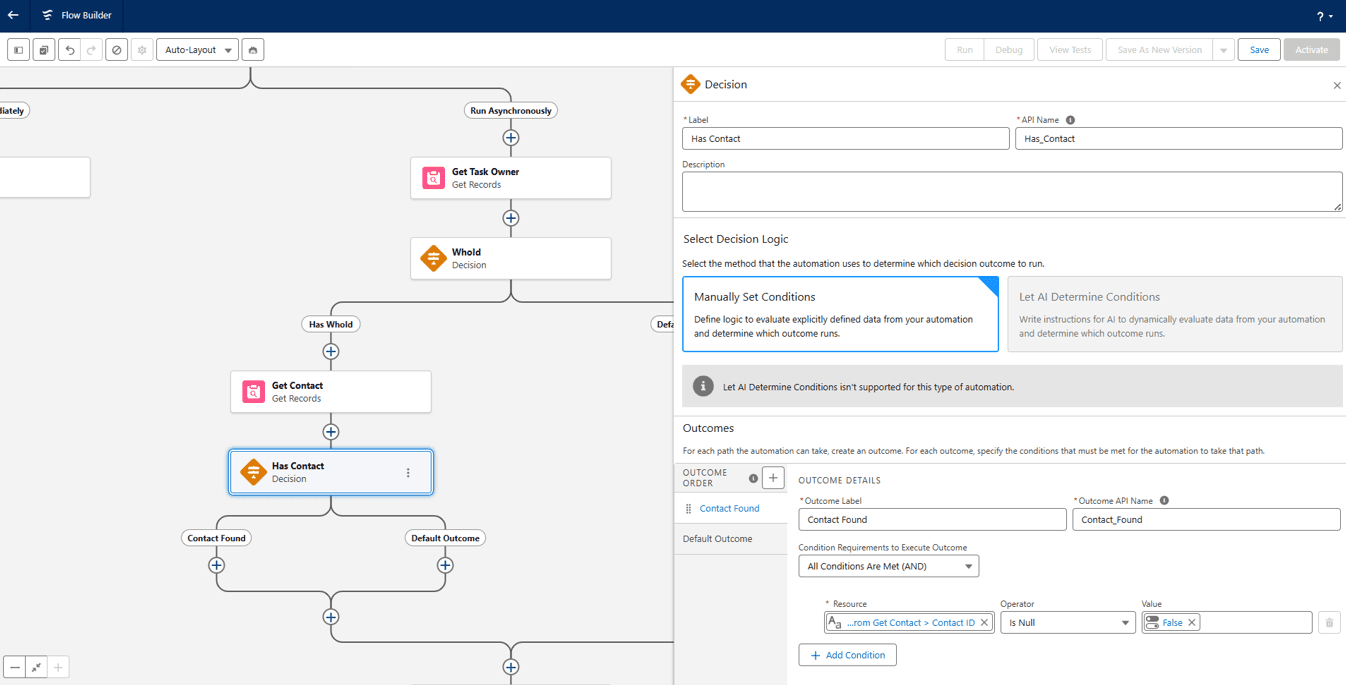Click the drag handle beside Contact Found
Image resolution: width=1346 pixels, height=685 pixels.
coord(688,509)
